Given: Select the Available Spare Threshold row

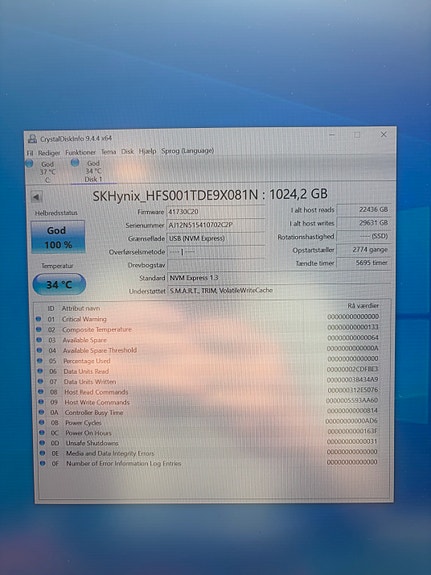Looking at the screenshot, I should [208, 350].
